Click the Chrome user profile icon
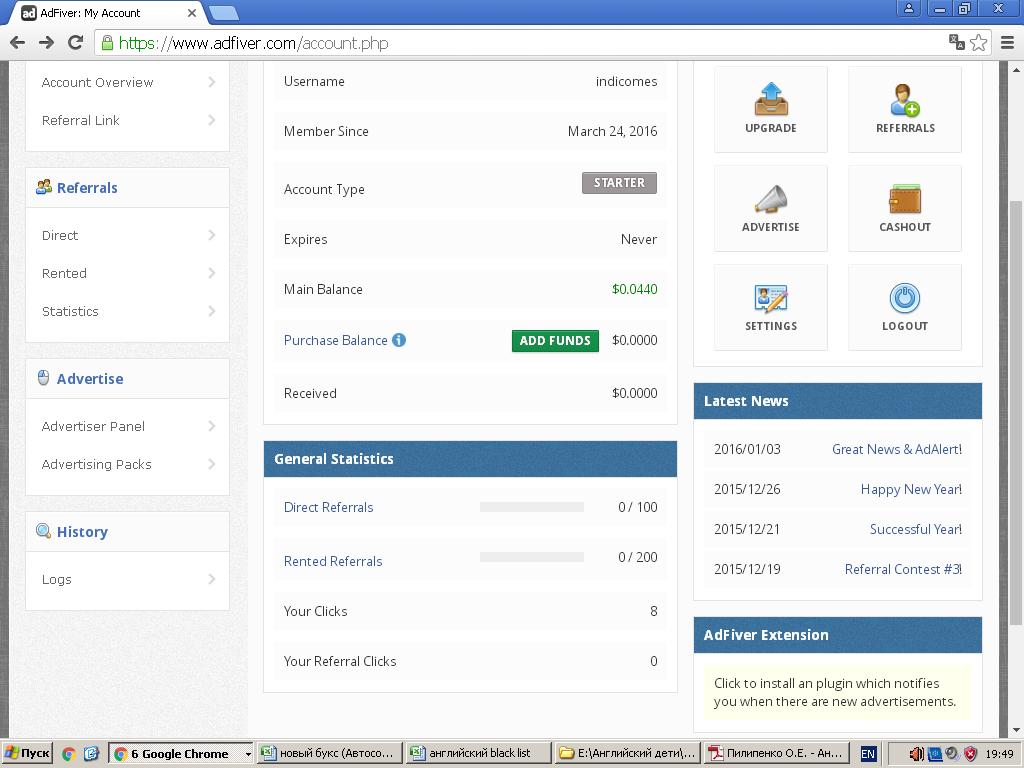 pyautogui.click(x=908, y=9)
